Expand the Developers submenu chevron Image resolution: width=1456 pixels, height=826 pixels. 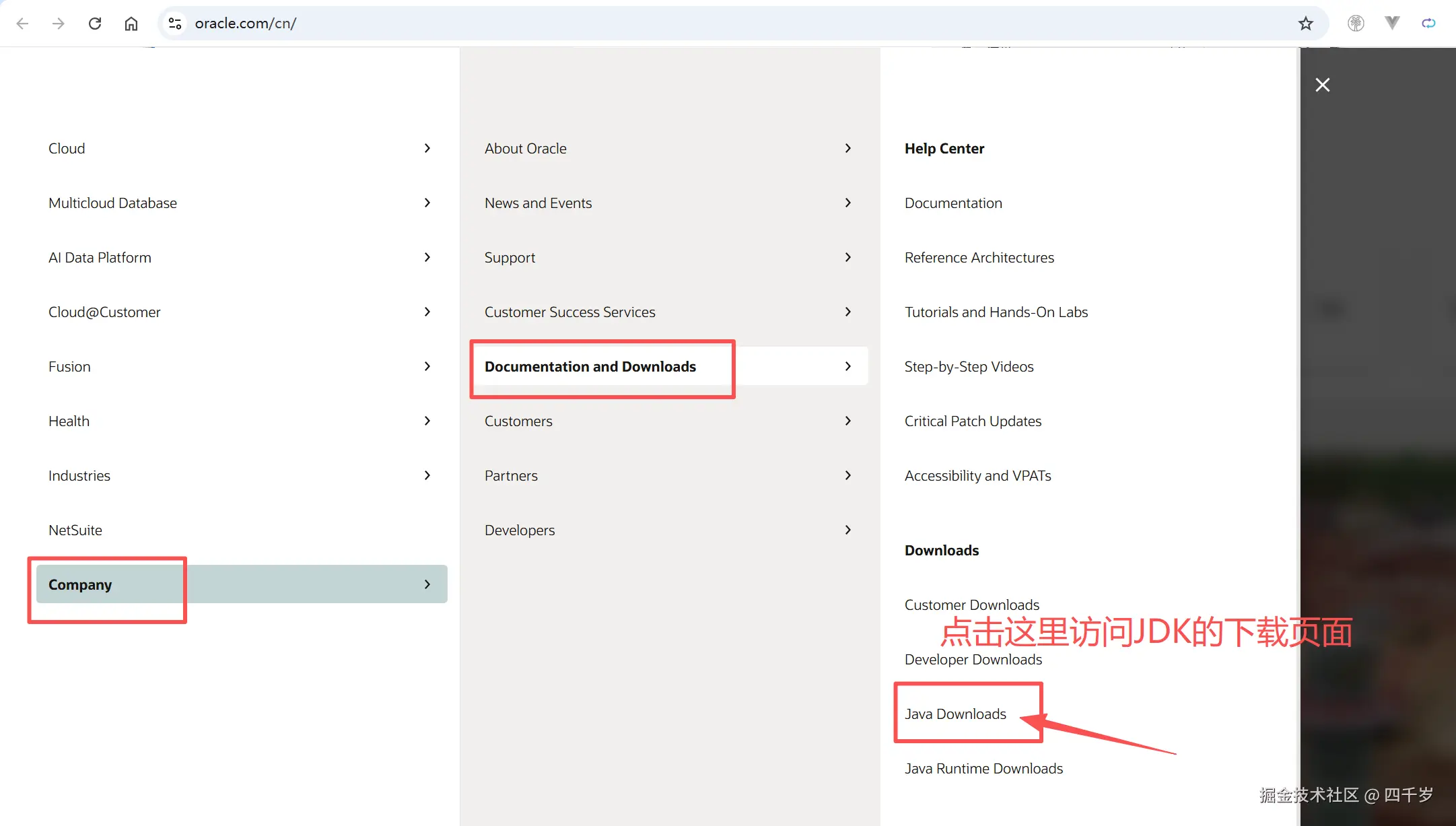(848, 530)
